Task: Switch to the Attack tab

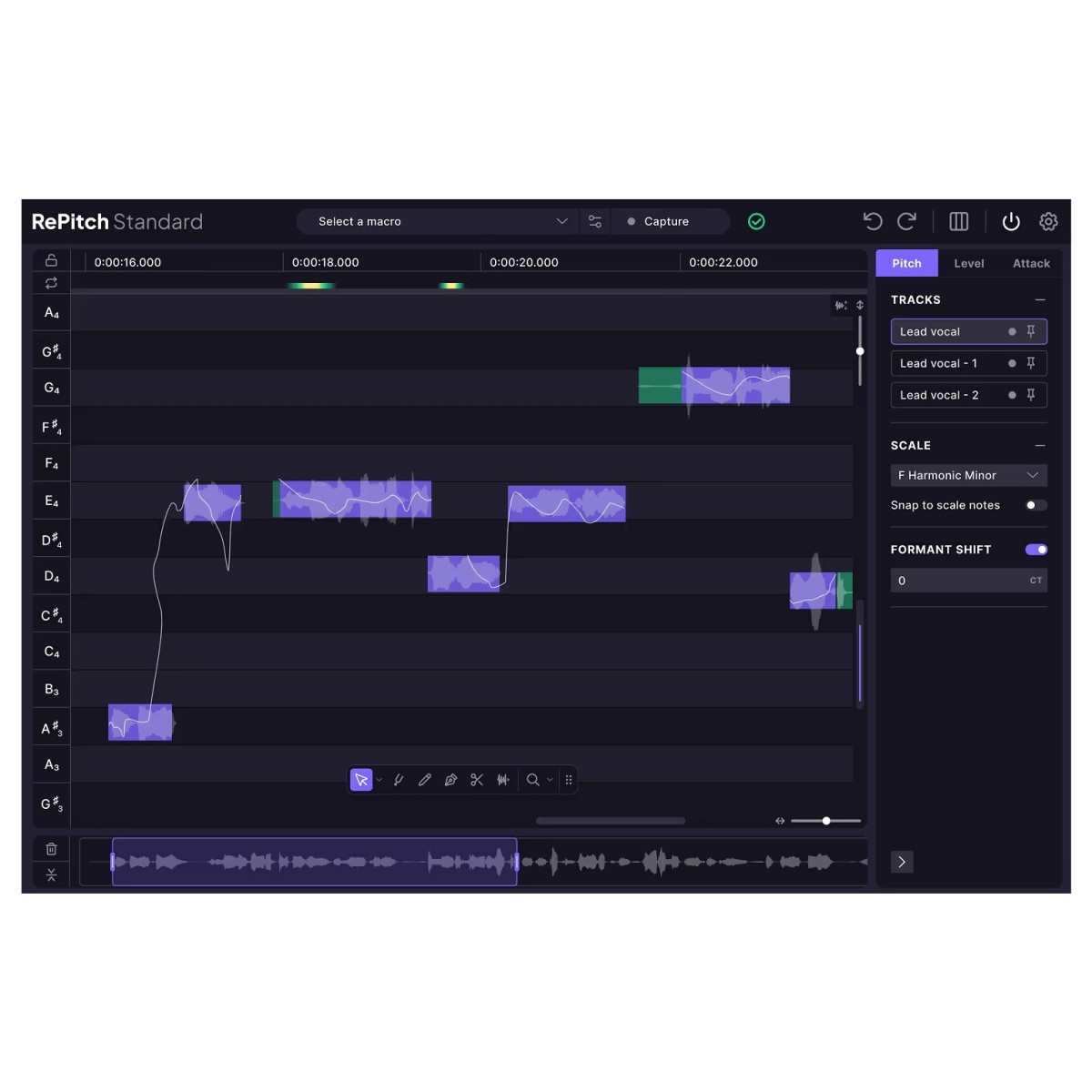Action: 1030,263
